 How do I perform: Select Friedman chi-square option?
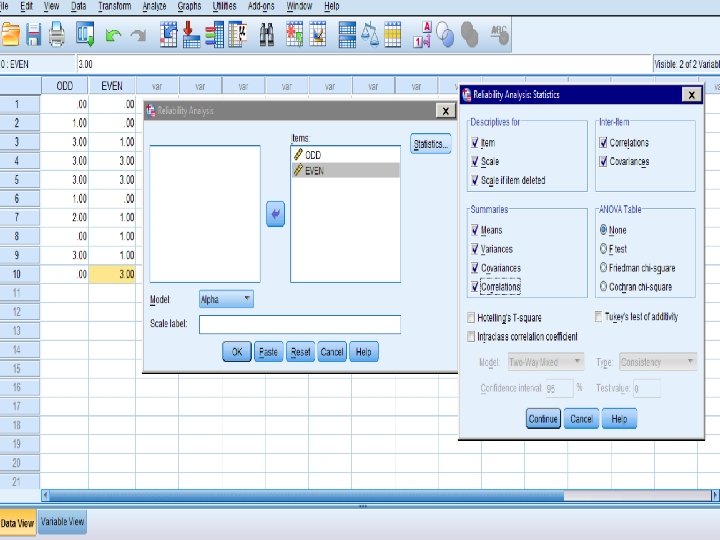point(603,268)
